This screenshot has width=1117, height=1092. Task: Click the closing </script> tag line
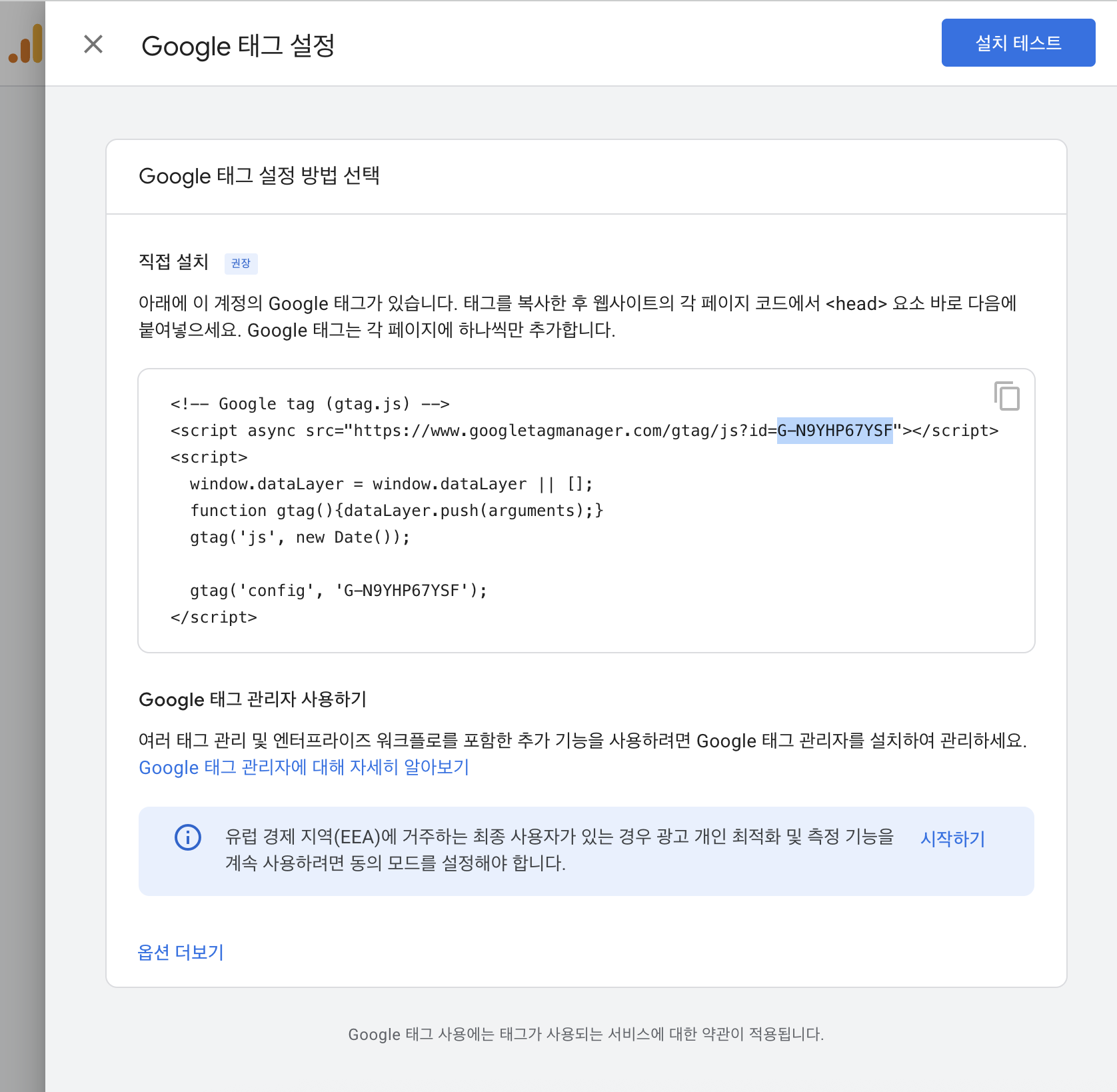coord(214,617)
